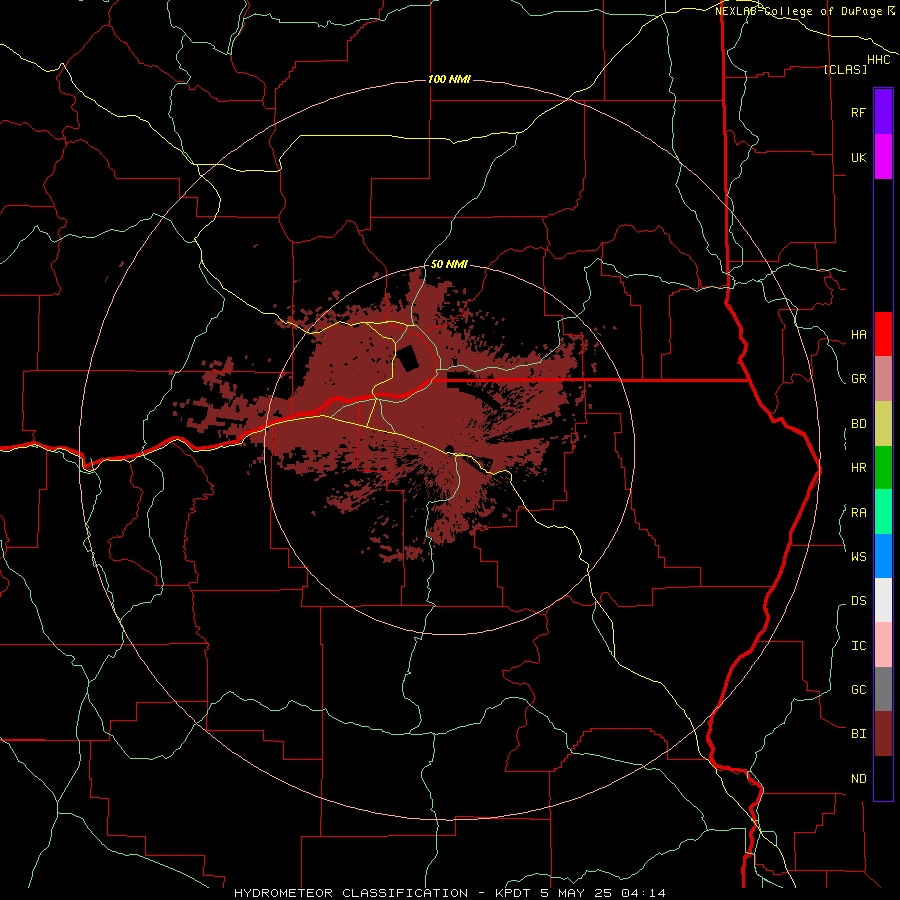This screenshot has width=900, height=900.
Task: Click the BD legend label
Action: (858, 424)
